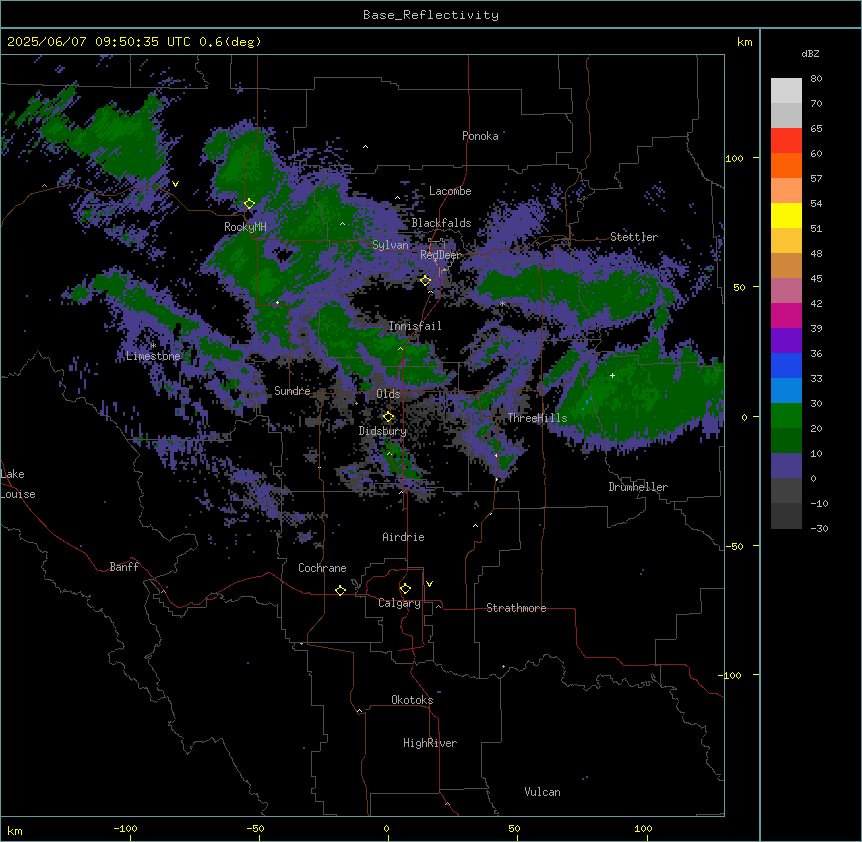Click the RockyMH label

245,227
